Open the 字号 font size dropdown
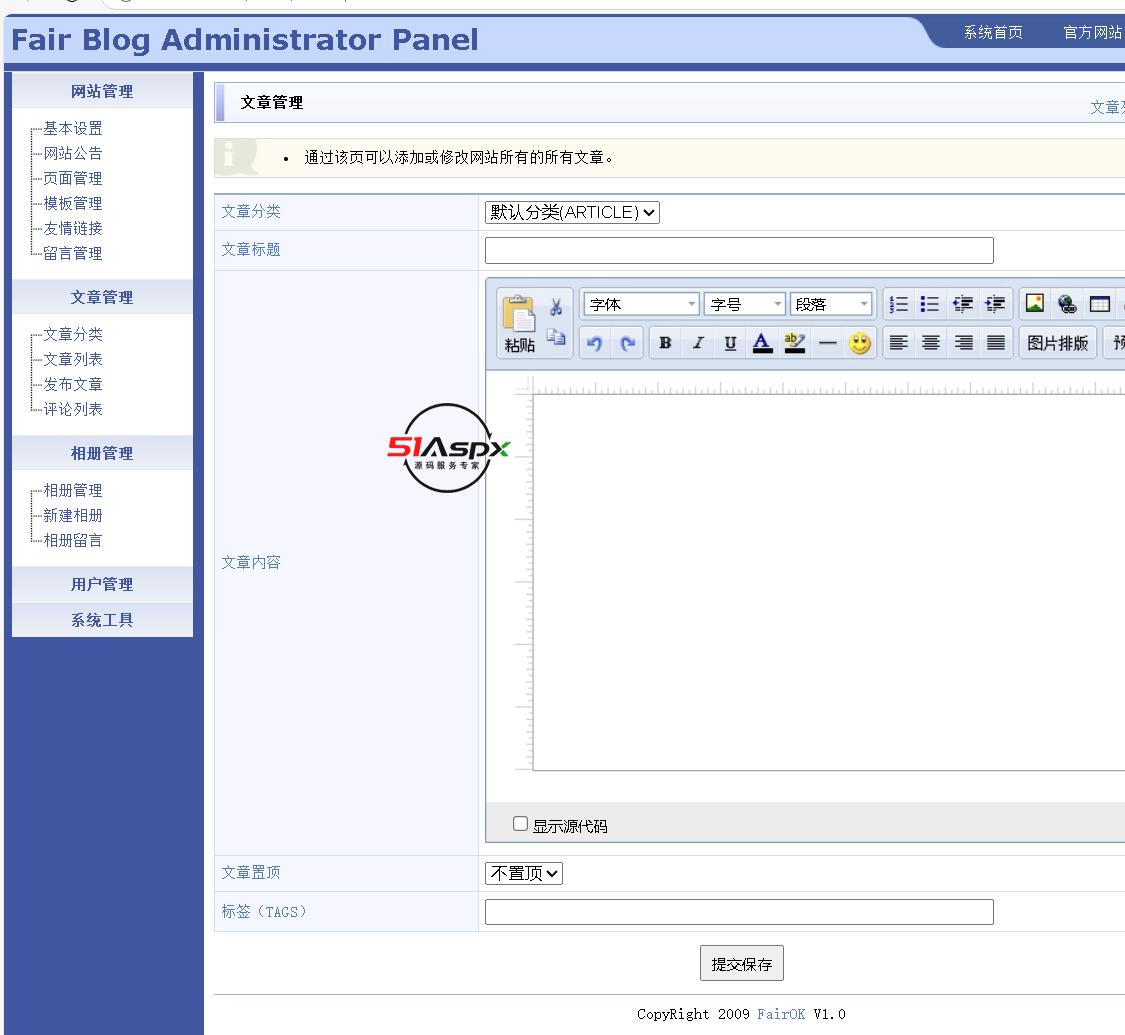 pos(745,304)
